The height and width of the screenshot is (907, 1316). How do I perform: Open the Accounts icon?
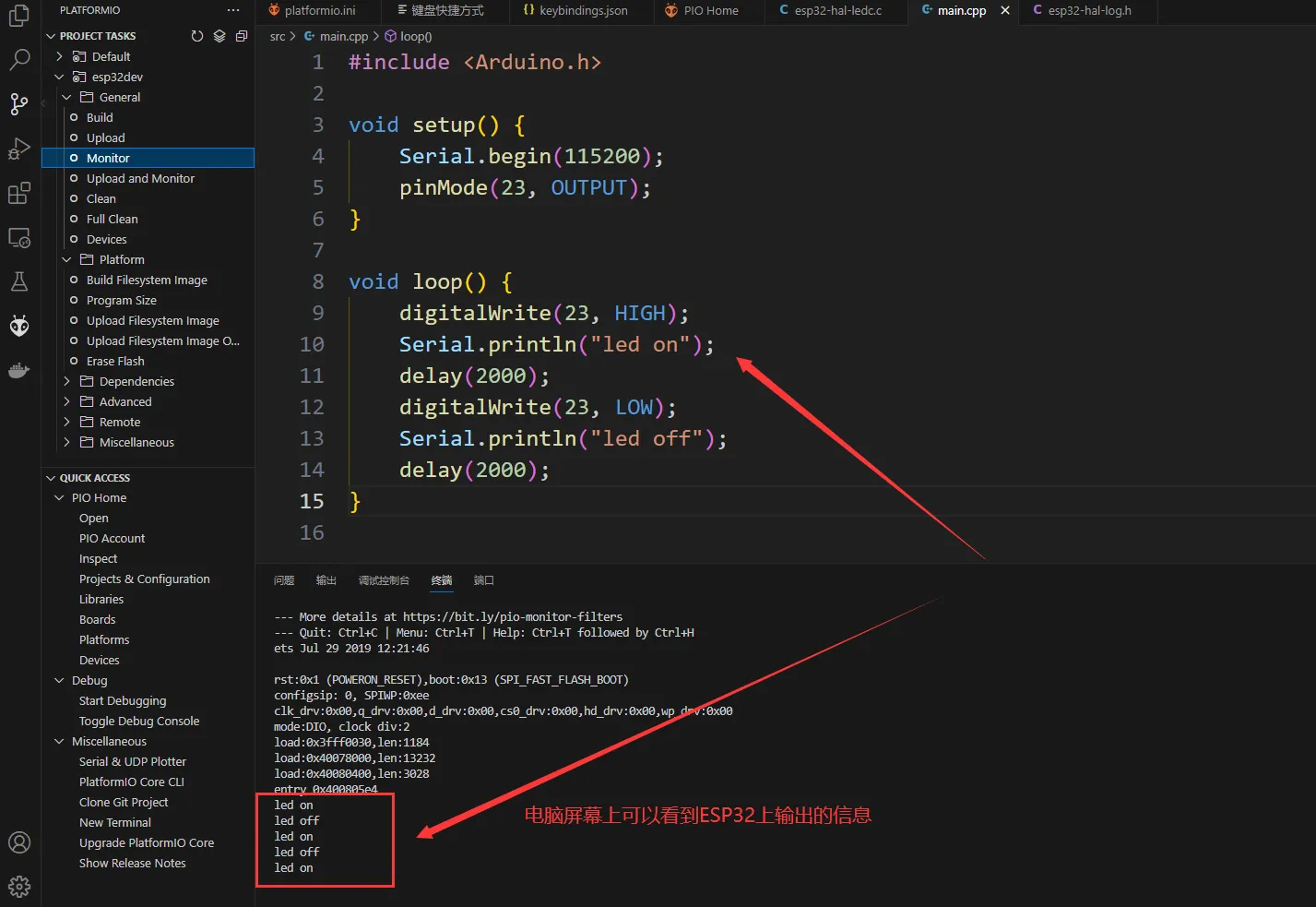point(19,842)
